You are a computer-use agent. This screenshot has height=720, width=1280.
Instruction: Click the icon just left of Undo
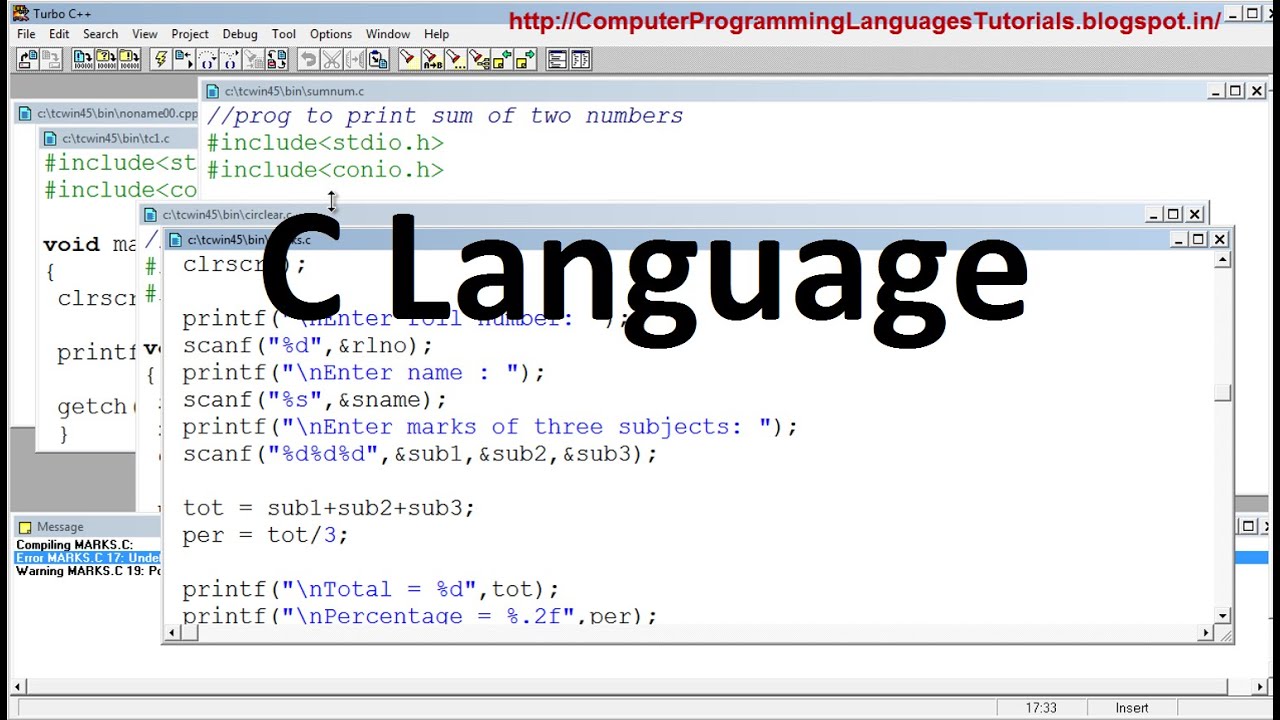[x=276, y=60]
